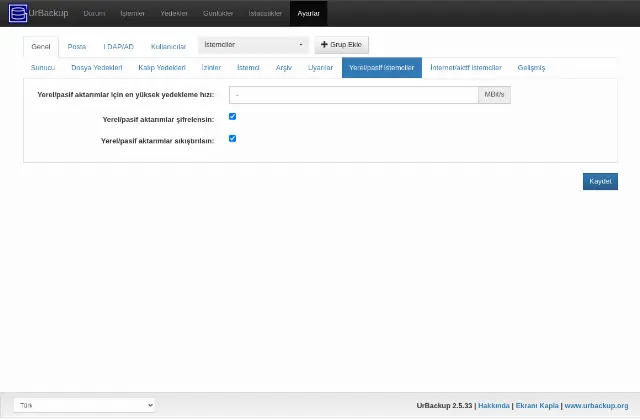Viewport: 640px width, 420px height.
Task: Click the UrBackup logo icon
Action: pyautogui.click(x=18, y=13)
